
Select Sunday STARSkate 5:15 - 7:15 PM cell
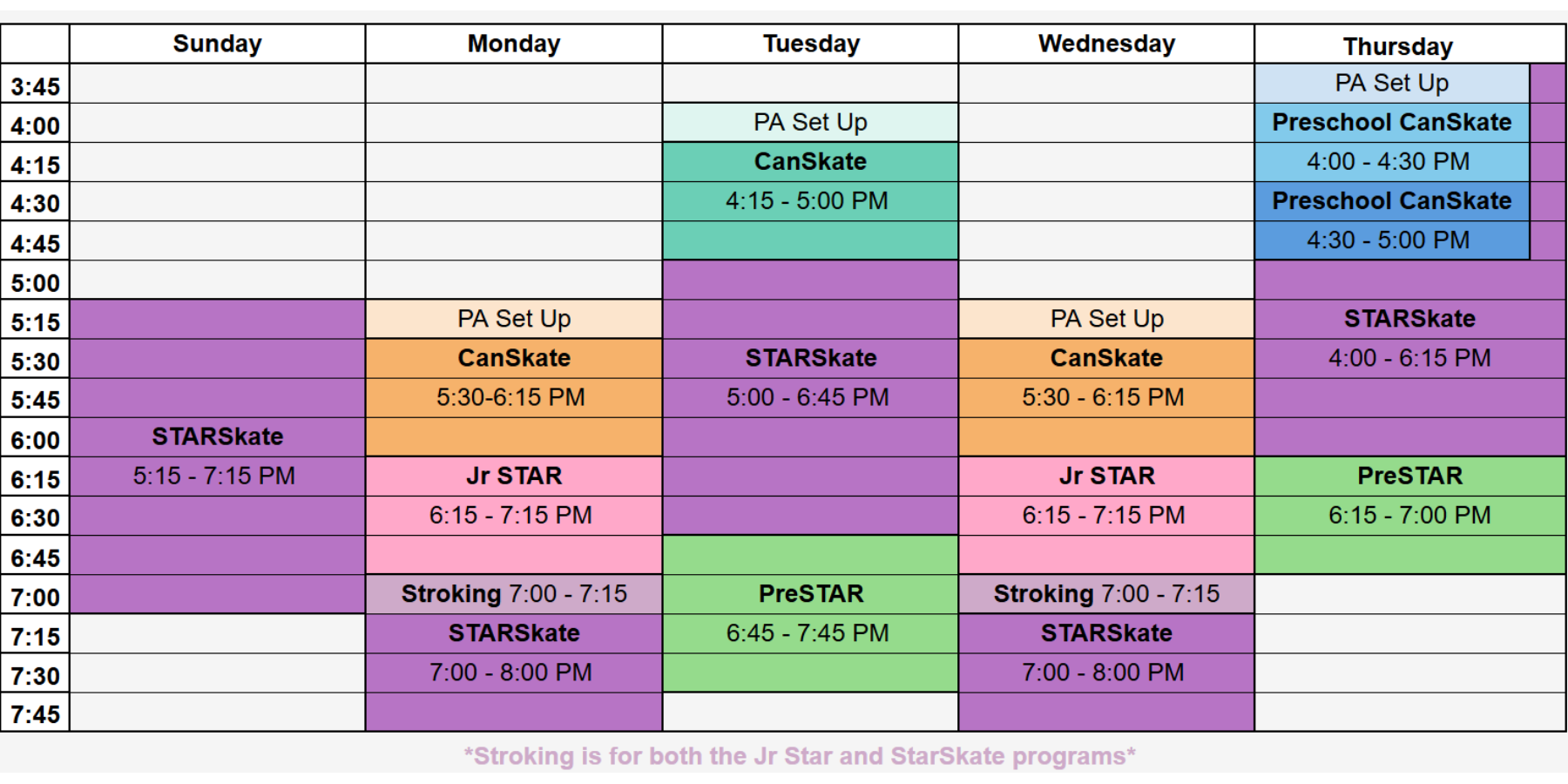(217, 456)
